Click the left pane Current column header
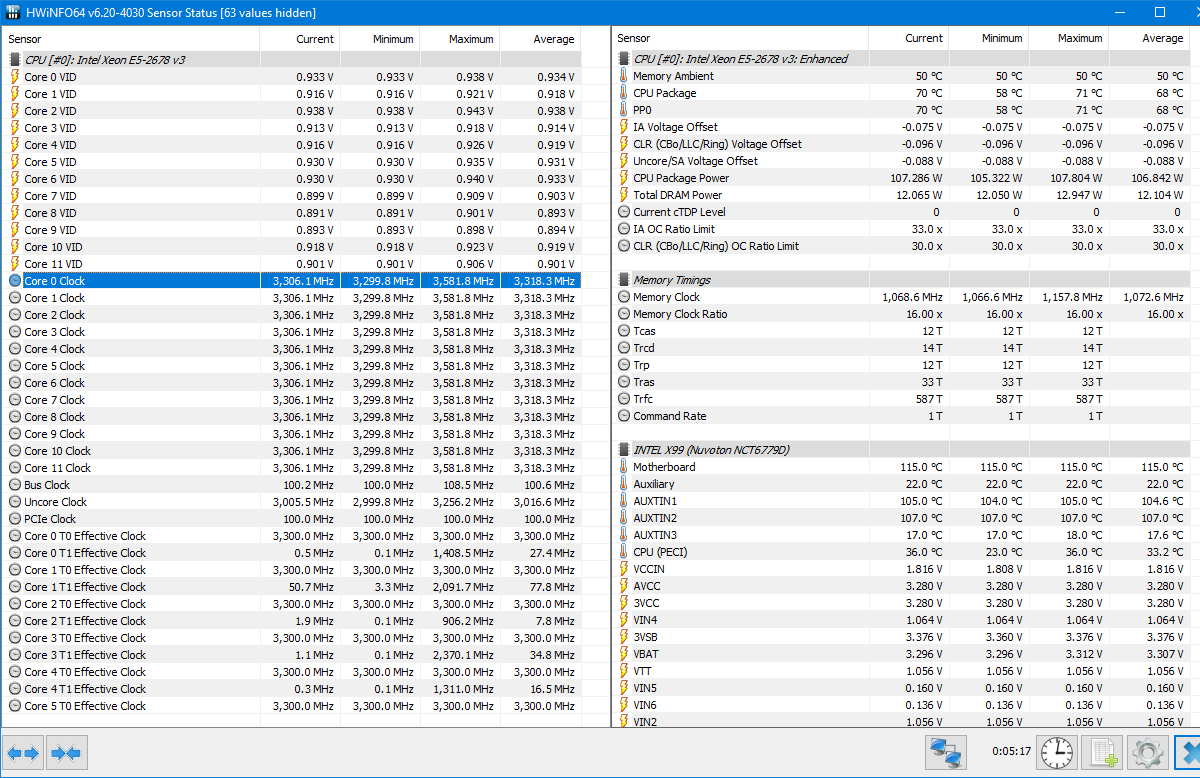 (x=300, y=39)
